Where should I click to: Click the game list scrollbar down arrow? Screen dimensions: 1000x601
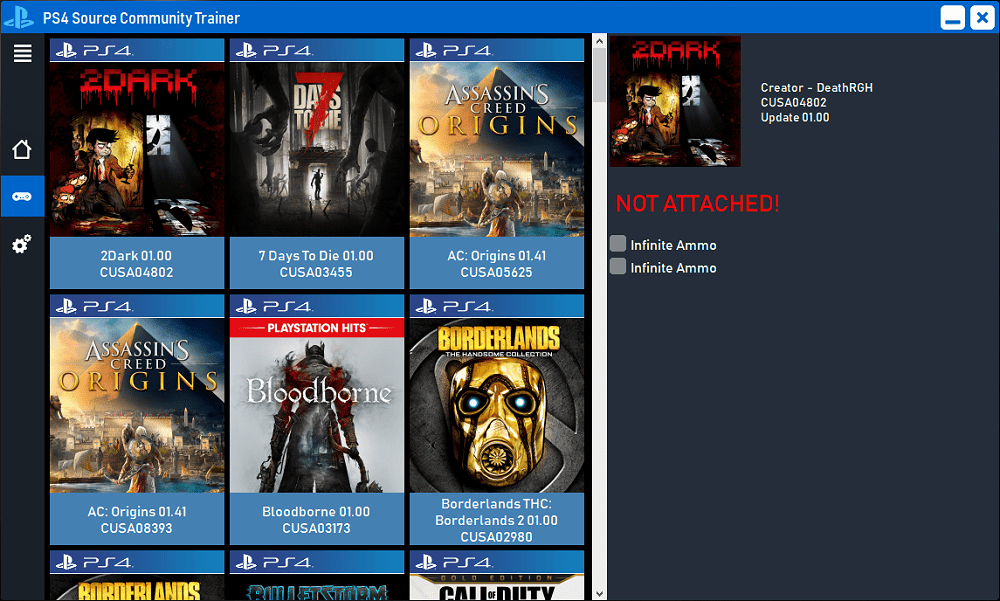click(x=599, y=593)
